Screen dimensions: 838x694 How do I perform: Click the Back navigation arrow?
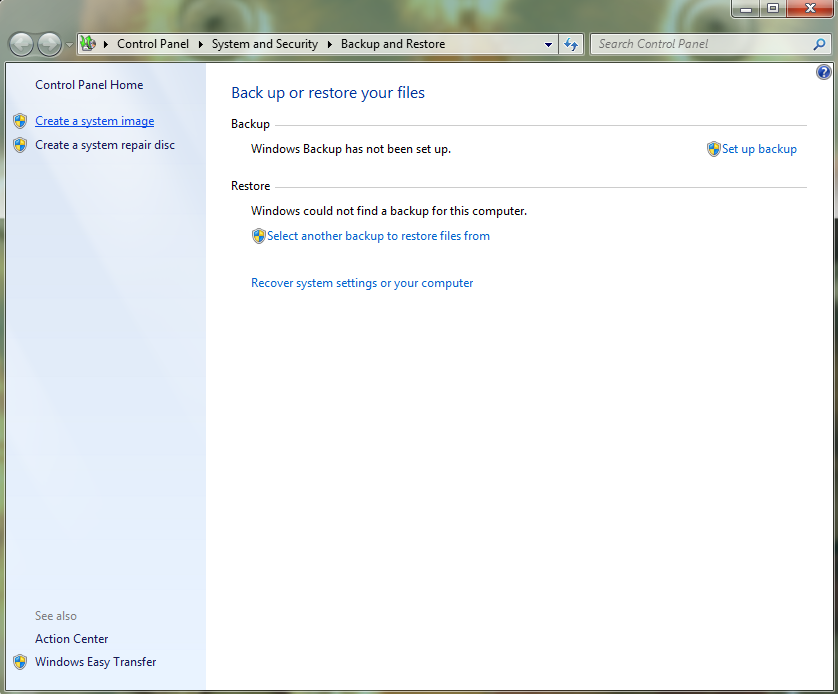click(21, 44)
